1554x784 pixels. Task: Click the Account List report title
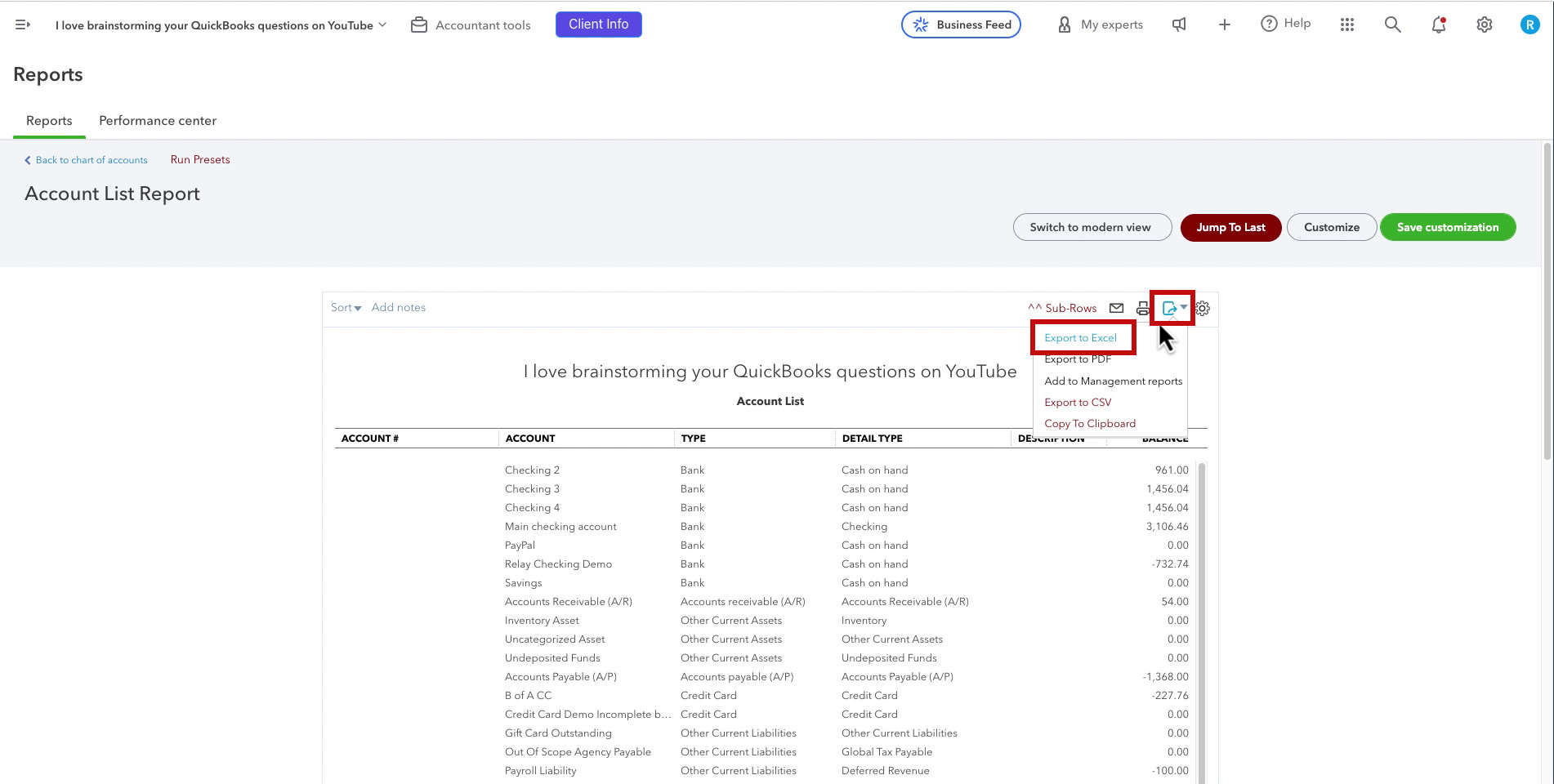[x=770, y=401]
